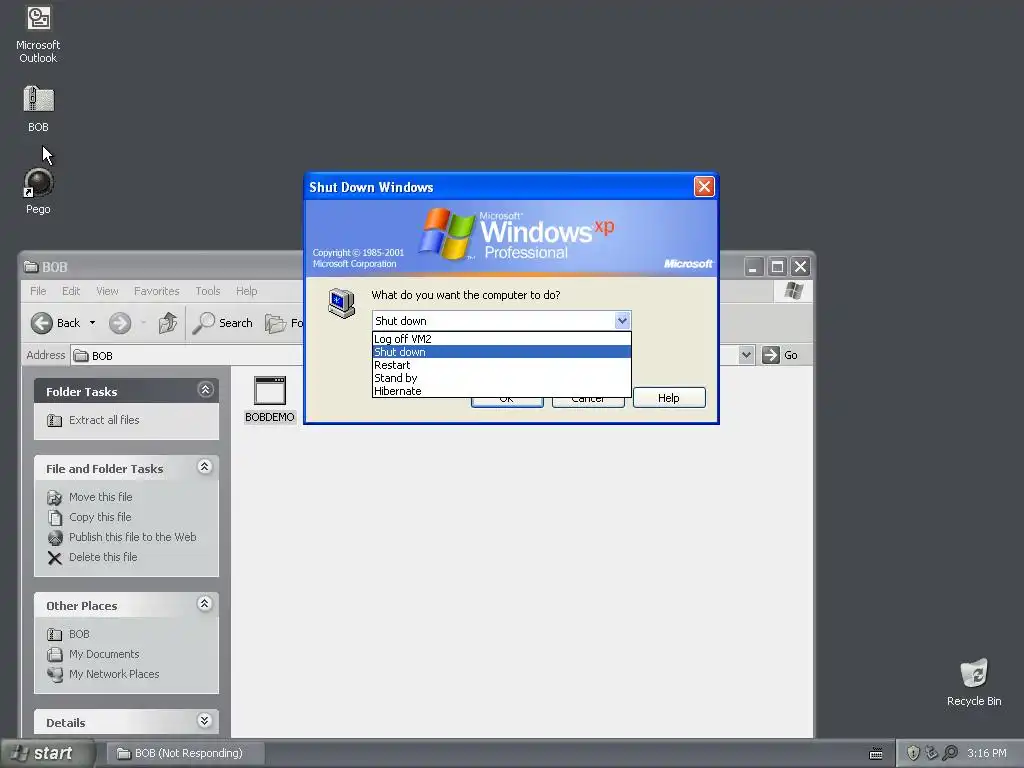Open Back button history dropdown arrow
1024x768 pixels.
(92, 323)
